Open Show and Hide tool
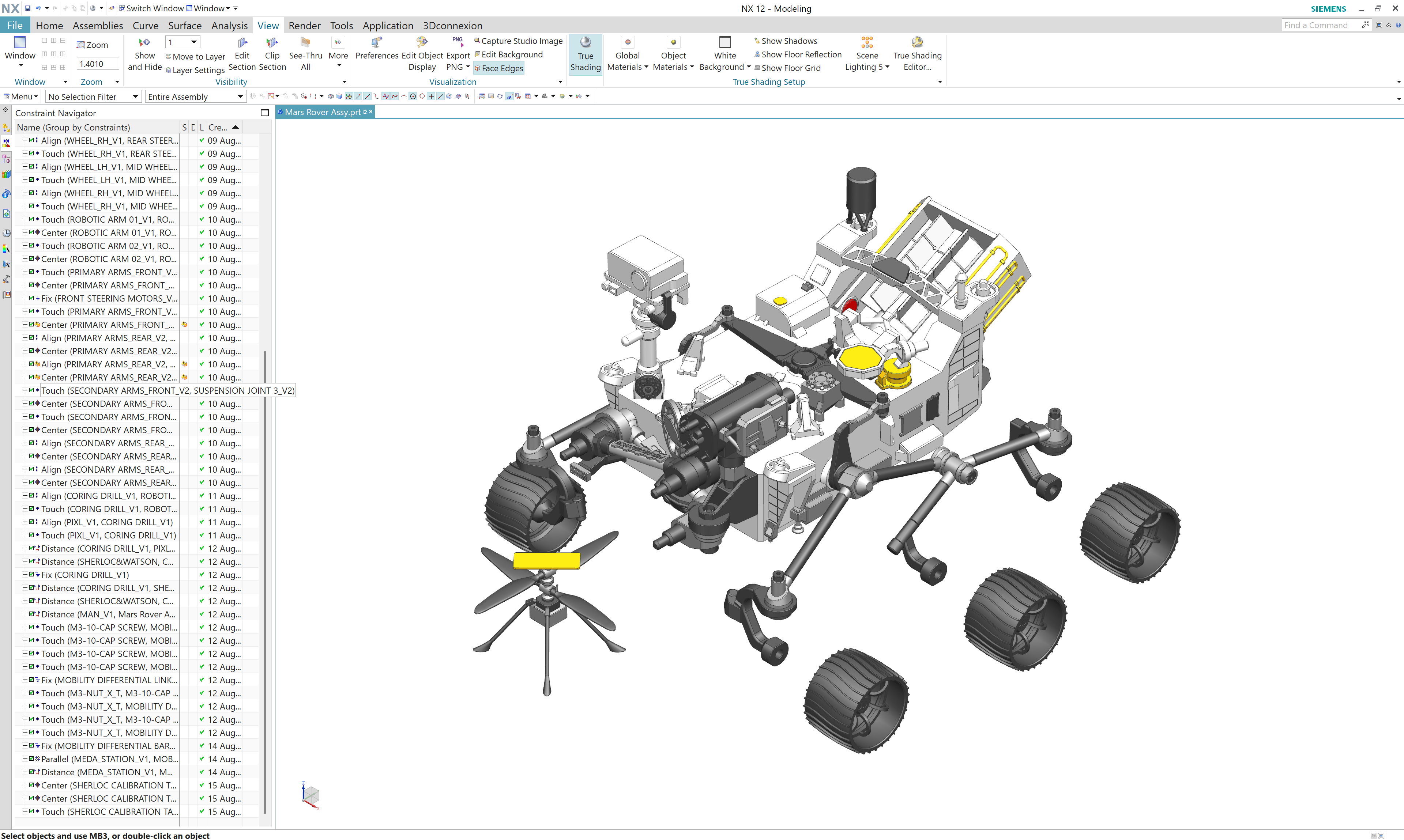Image resolution: width=1404 pixels, height=840 pixels. (x=144, y=43)
